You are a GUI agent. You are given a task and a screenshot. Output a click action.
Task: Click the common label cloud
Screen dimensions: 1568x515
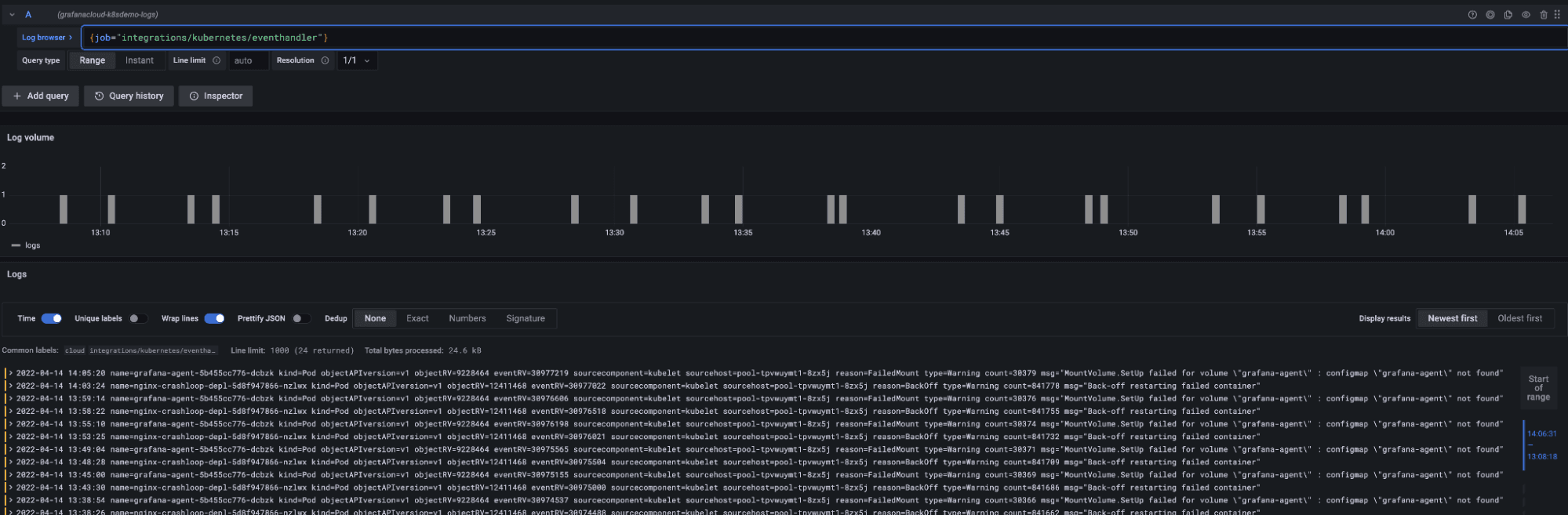click(75, 350)
